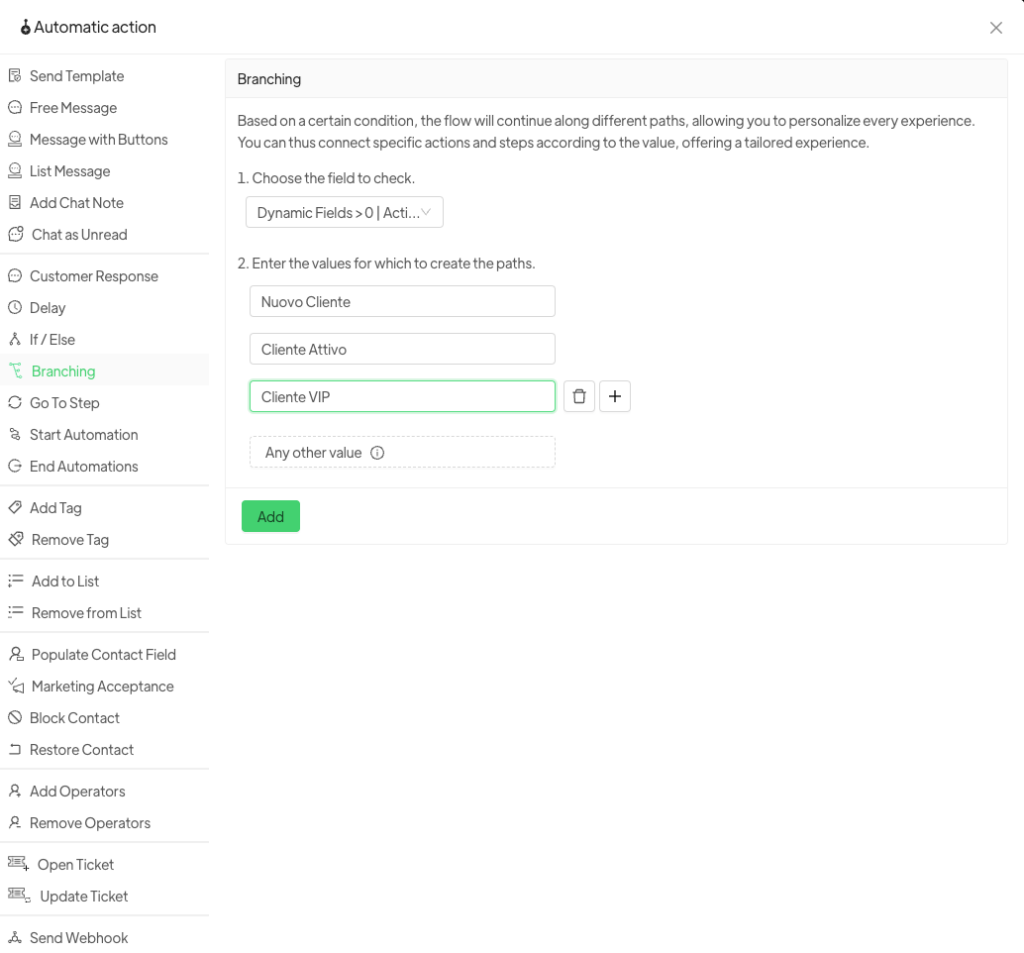
Task: Click the Delay clock icon
Action: 15,308
